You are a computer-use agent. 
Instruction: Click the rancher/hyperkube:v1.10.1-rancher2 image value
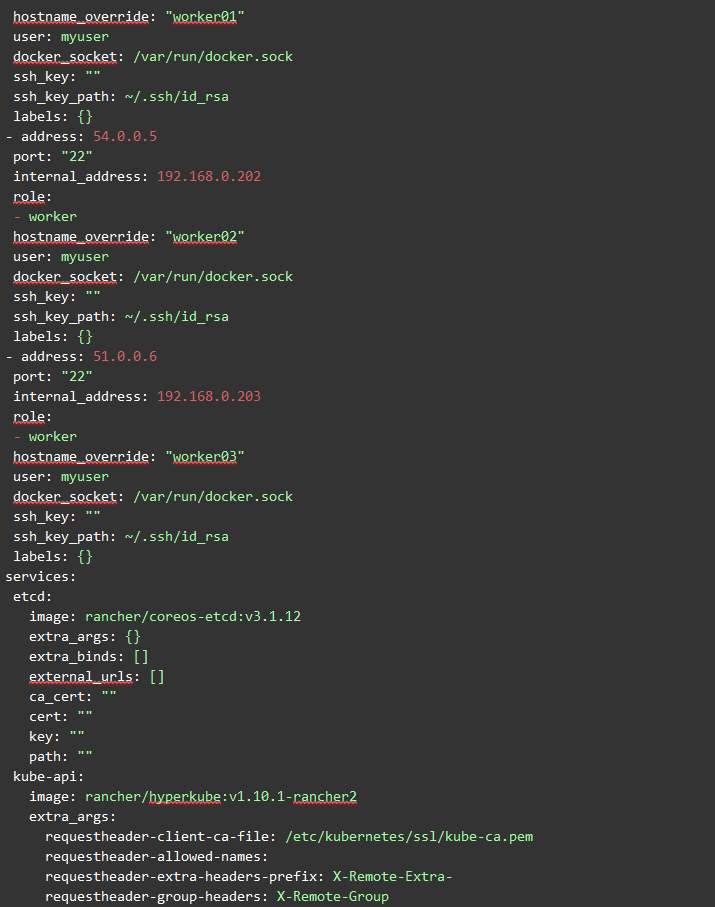220,797
